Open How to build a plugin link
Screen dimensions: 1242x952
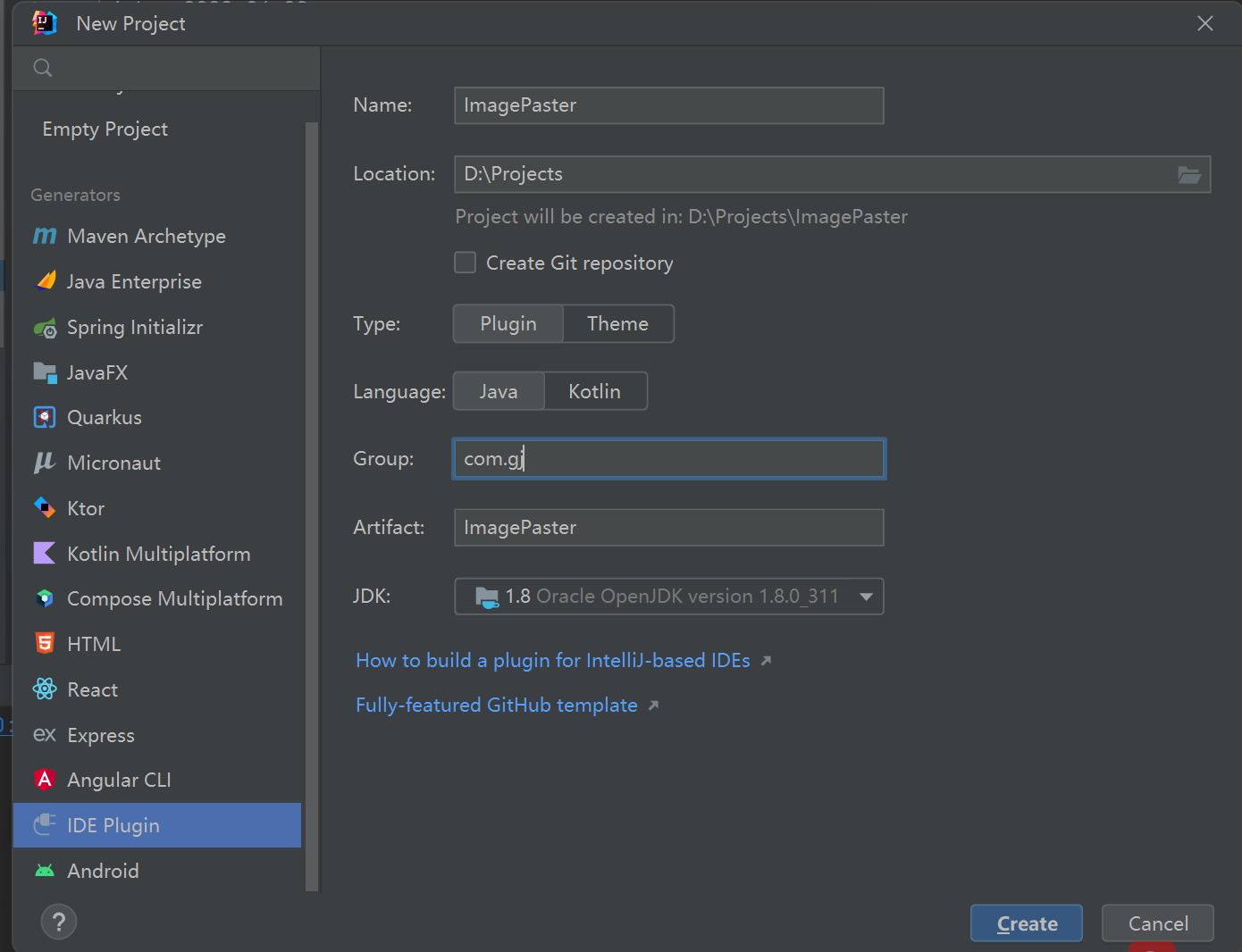coord(553,660)
